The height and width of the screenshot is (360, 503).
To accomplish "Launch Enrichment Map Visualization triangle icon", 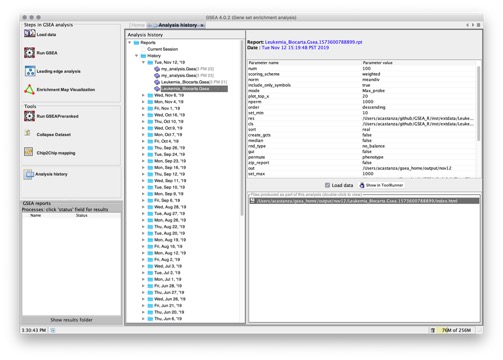I will pyautogui.click(x=29, y=89).
